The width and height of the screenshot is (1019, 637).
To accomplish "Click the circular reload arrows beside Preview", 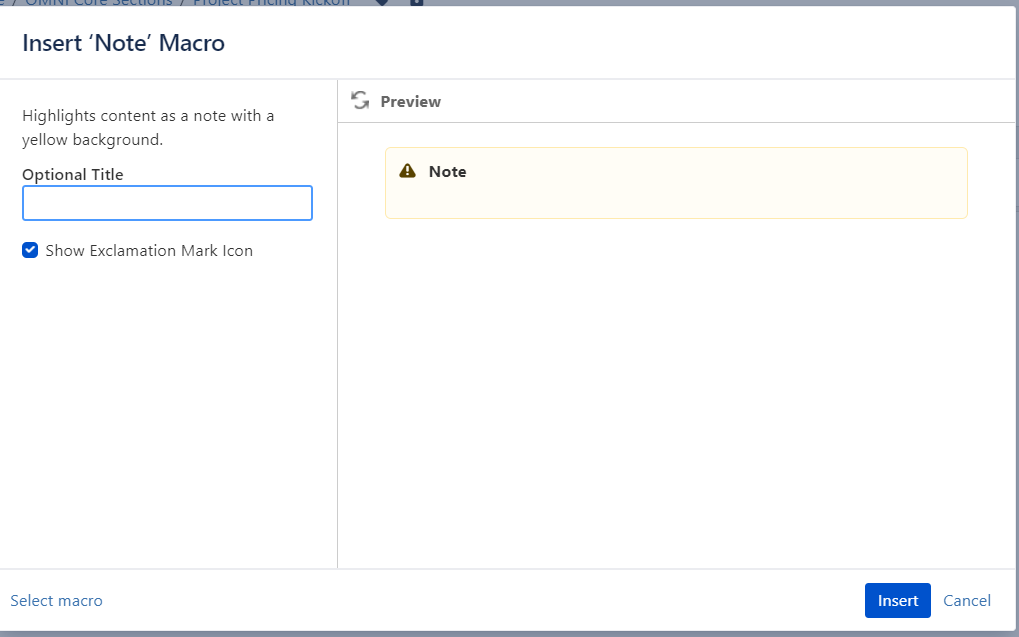I will [x=359, y=100].
